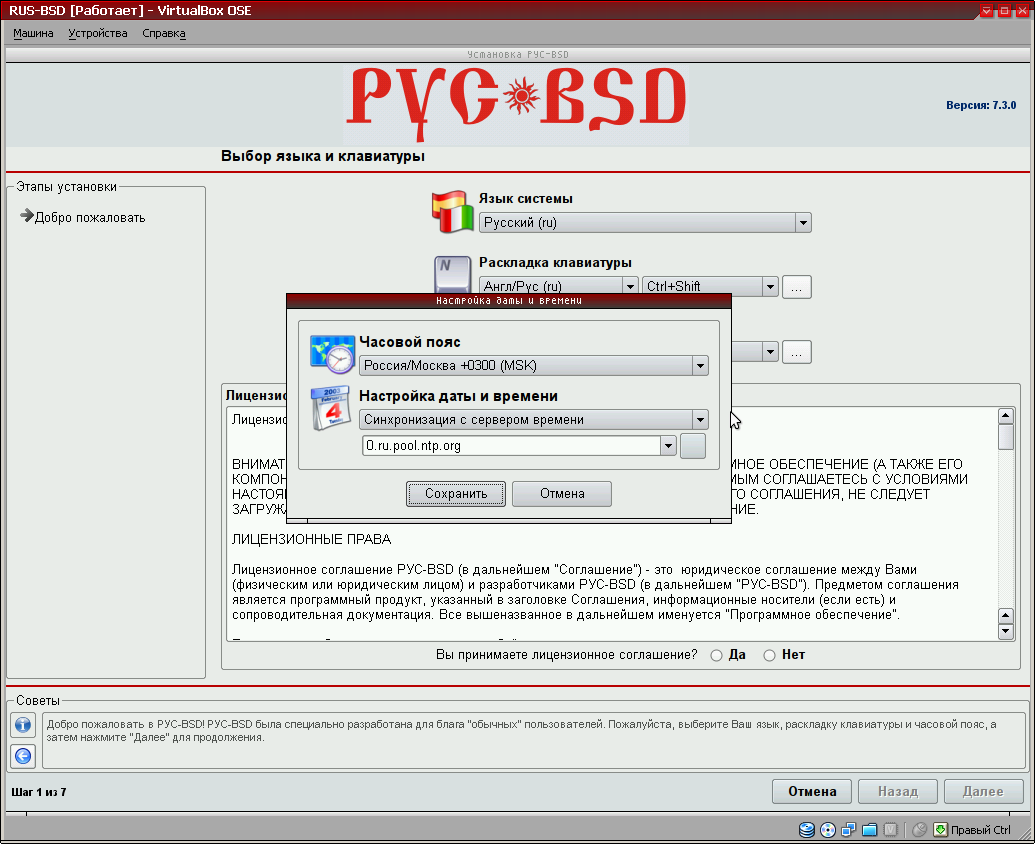Click the keyboard key icon beside Раскладка клавиатуры
The height and width of the screenshot is (844, 1035).
click(453, 273)
